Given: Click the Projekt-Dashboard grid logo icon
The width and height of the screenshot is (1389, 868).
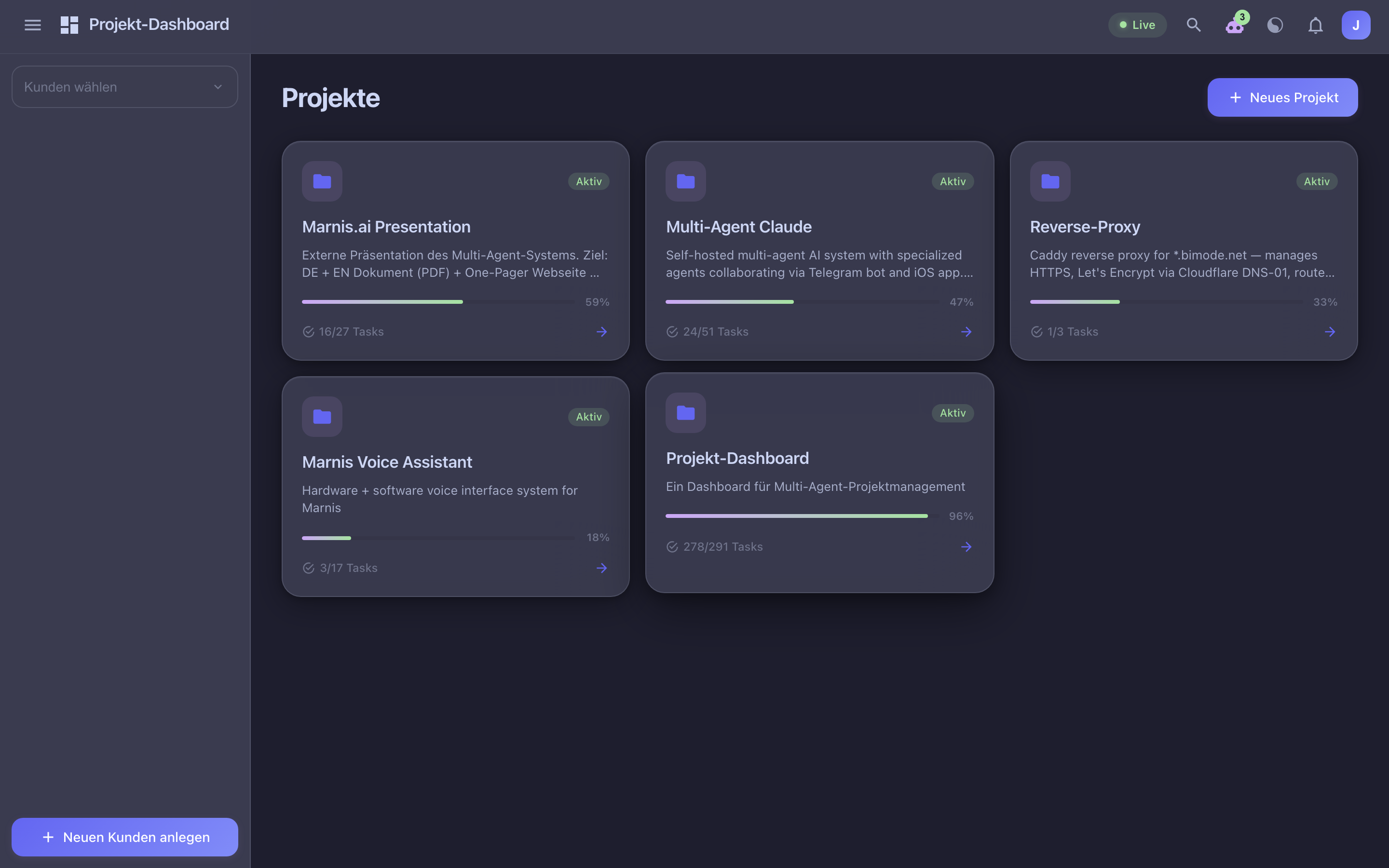Looking at the screenshot, I should point(69,24).
